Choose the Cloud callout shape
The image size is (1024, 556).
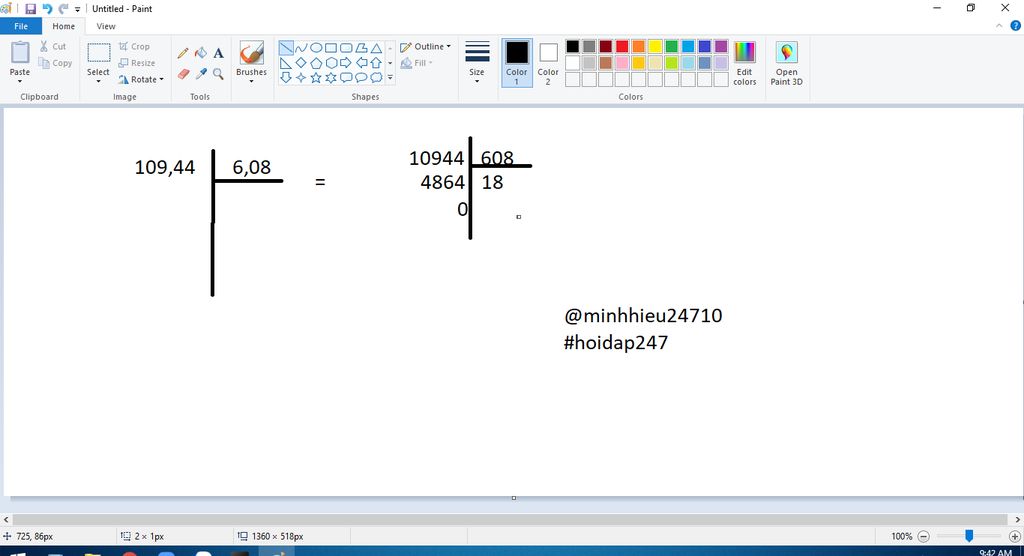[376, 78]
